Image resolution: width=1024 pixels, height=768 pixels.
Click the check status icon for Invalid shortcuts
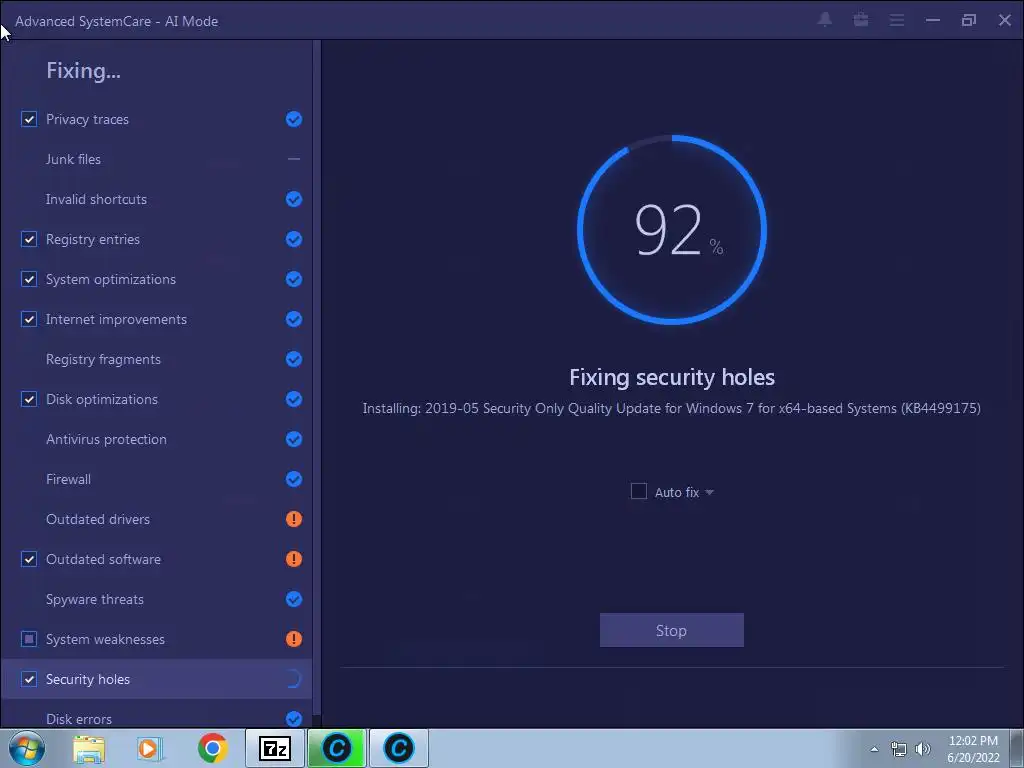tap(294, 199)
